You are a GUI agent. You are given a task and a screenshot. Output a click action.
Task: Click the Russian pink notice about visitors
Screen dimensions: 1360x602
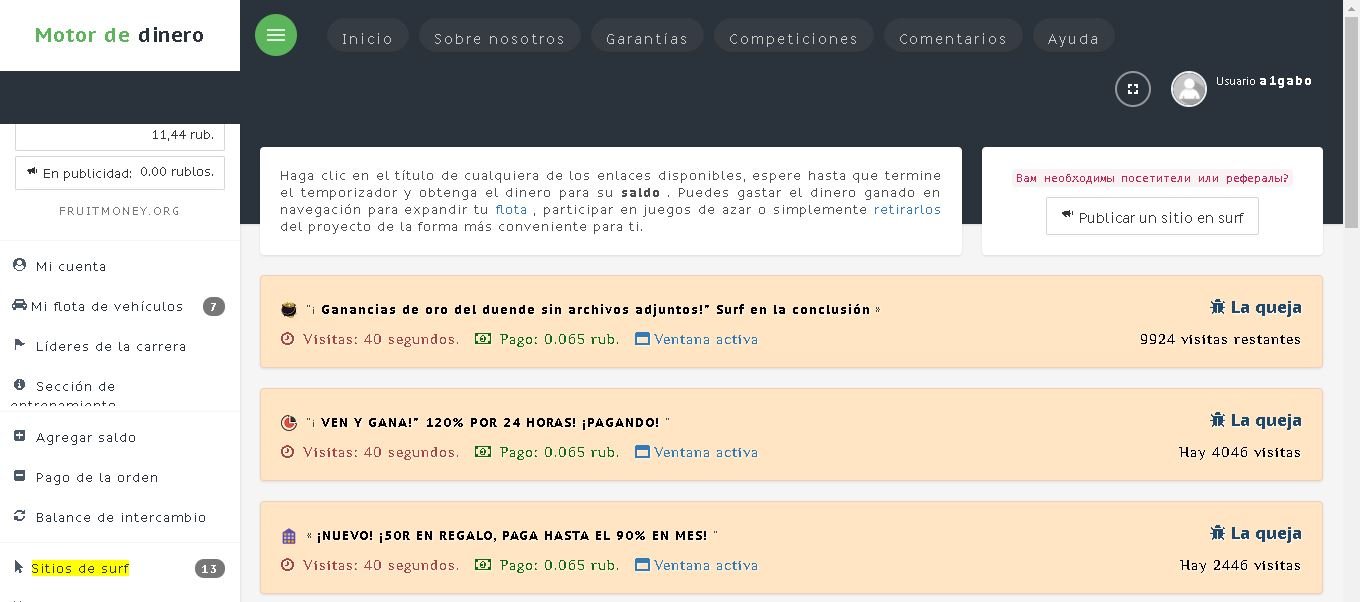[x=1152, y=178]
